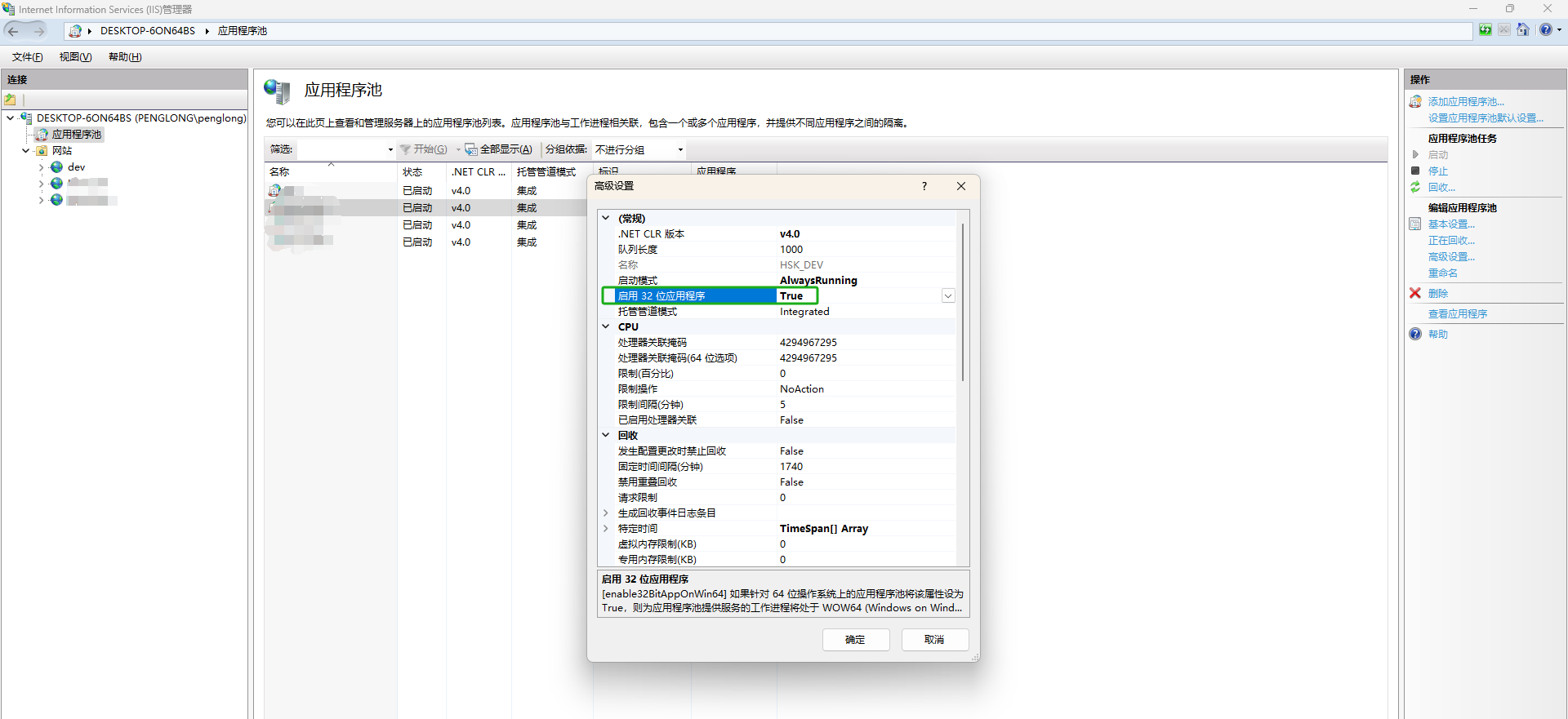The width and height of the screenshot is (1568, 719).
Task: Click 停止 to stop the pool
Action: (x=1437, y=171)
